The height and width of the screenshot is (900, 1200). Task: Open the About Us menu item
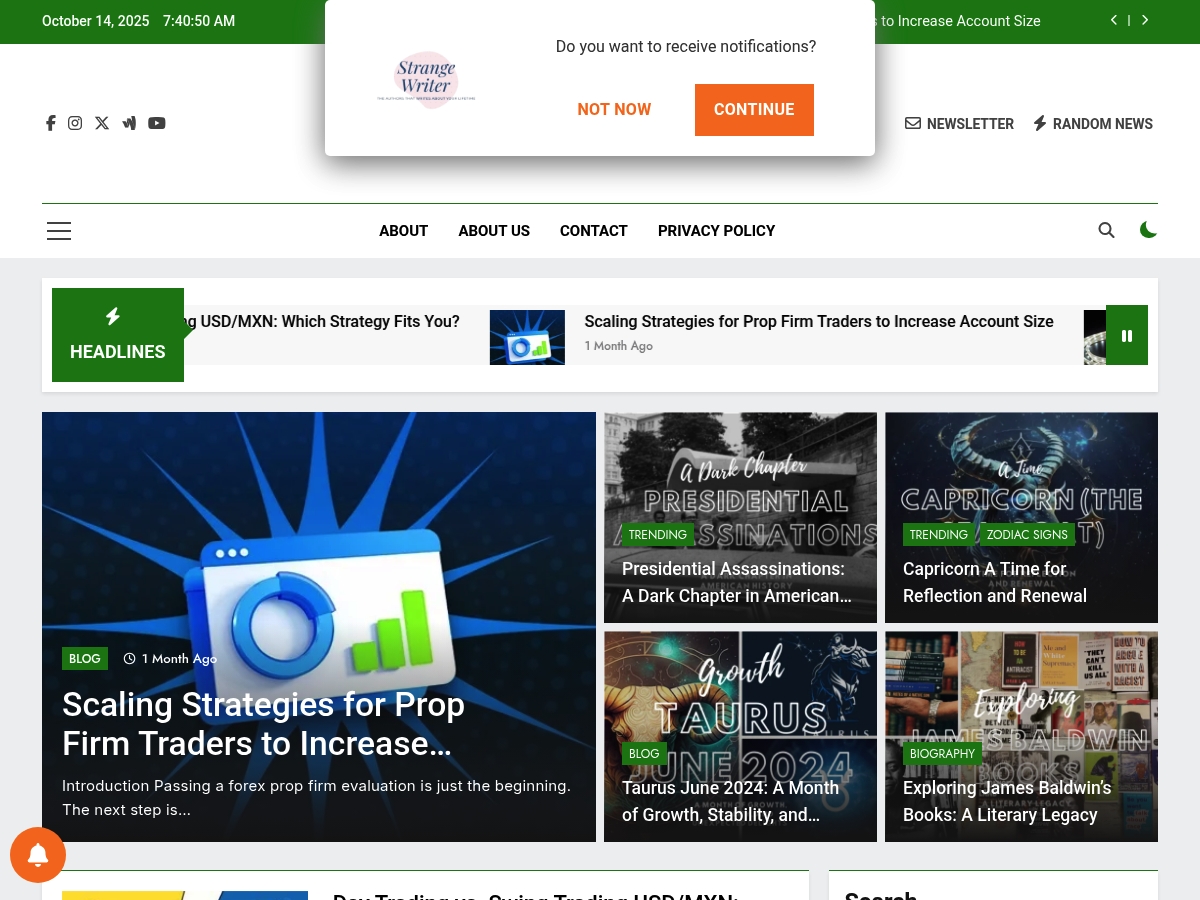click(x=494, y=231)
